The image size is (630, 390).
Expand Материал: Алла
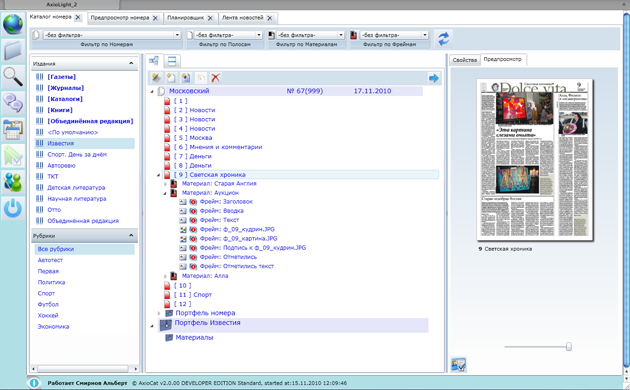coord(165,276)
